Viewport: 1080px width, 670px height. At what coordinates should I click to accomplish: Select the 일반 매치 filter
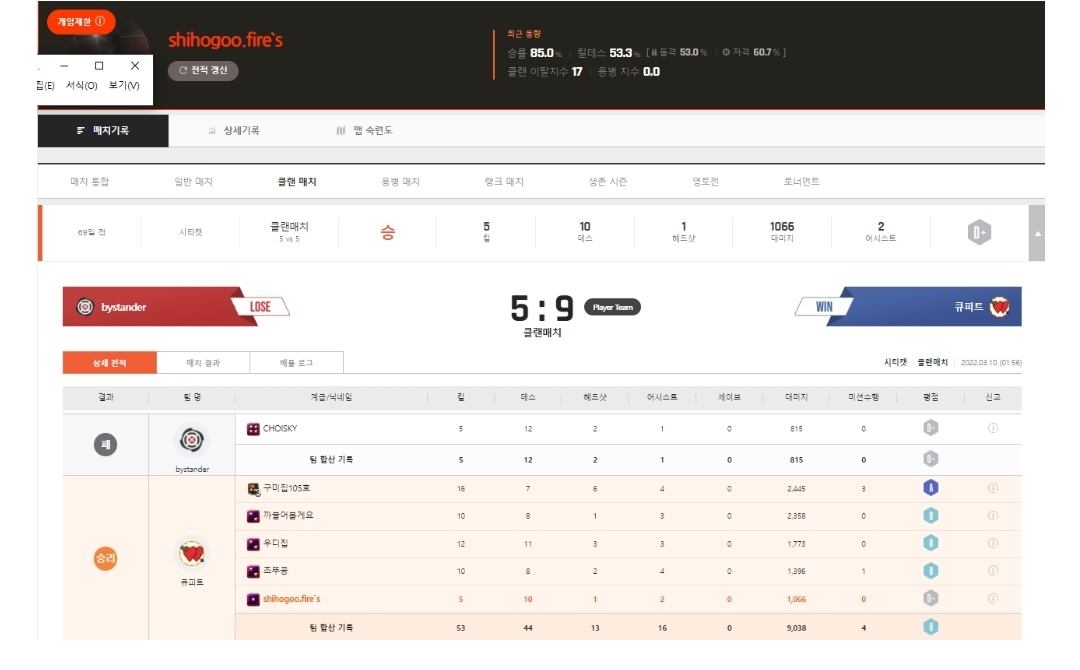point(193,182)
